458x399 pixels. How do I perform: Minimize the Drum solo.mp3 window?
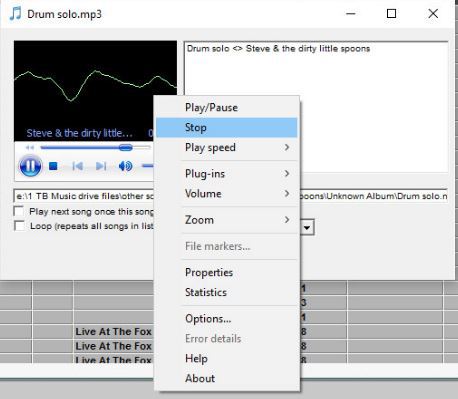coord(351,14)
